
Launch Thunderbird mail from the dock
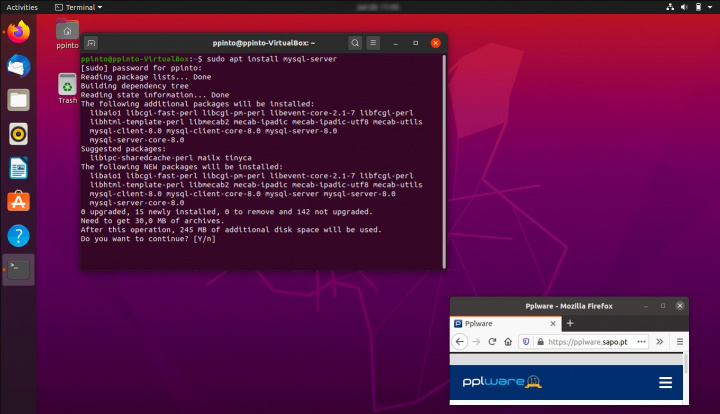[x=18, y=66]
